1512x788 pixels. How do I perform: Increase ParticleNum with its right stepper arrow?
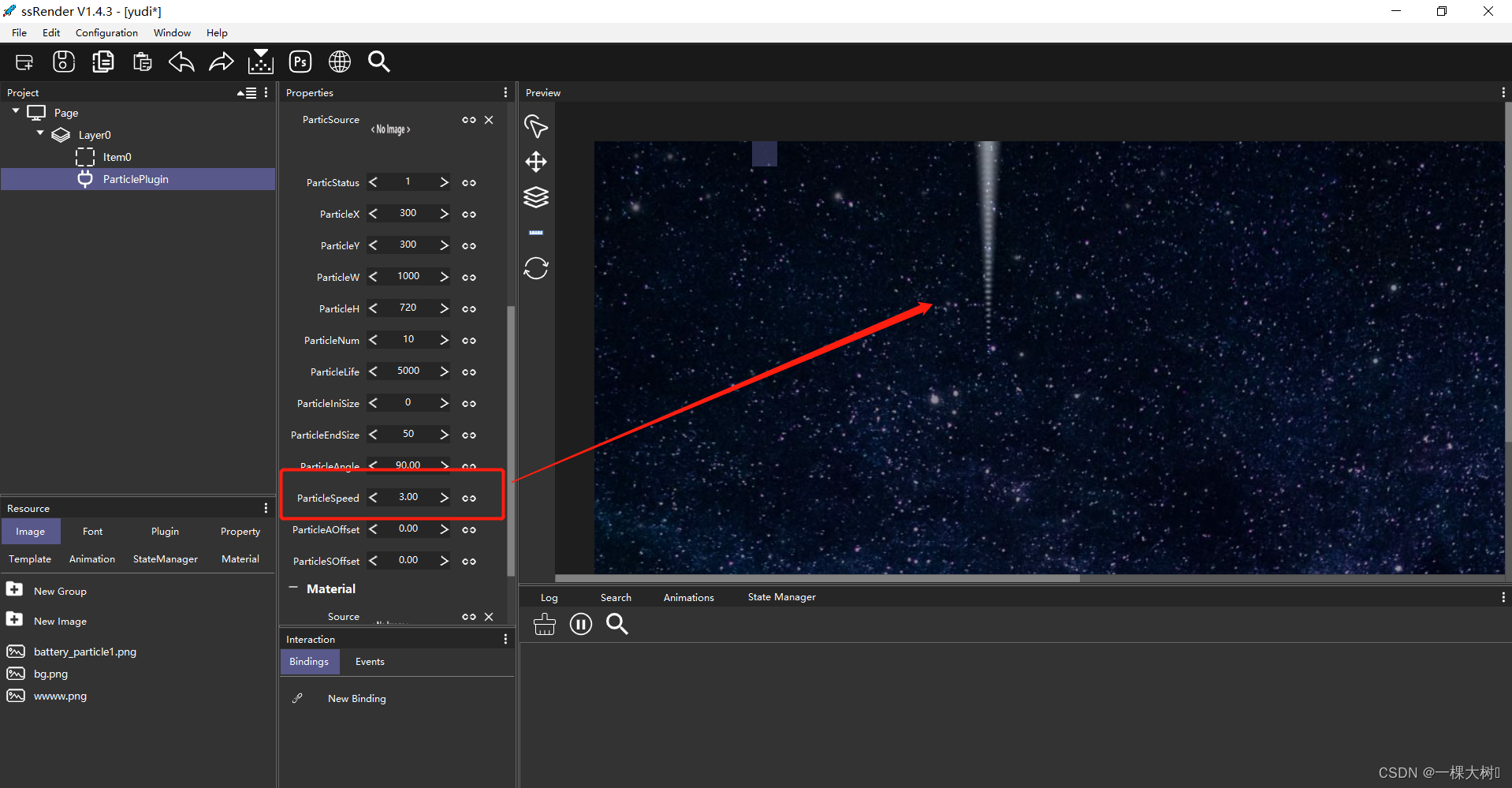(443, 339)
